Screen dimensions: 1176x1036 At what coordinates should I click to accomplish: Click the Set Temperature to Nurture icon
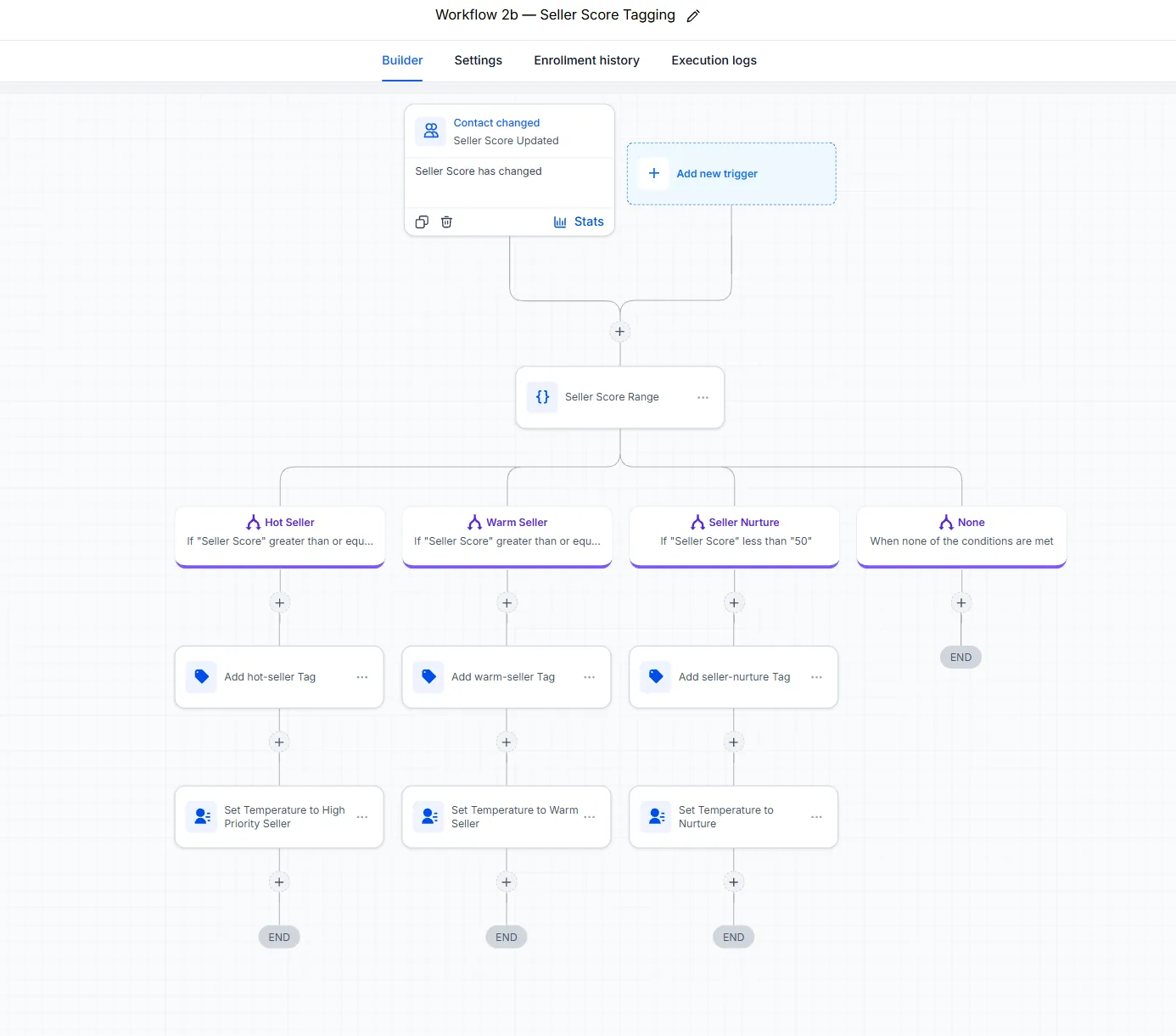point(656,817)
